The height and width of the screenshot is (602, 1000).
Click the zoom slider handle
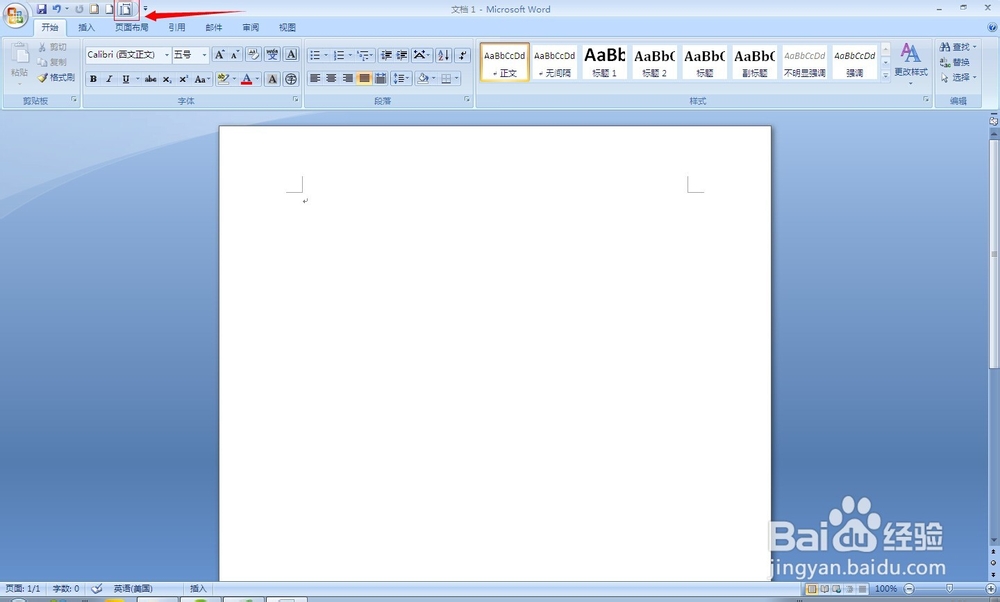[950, 589]
